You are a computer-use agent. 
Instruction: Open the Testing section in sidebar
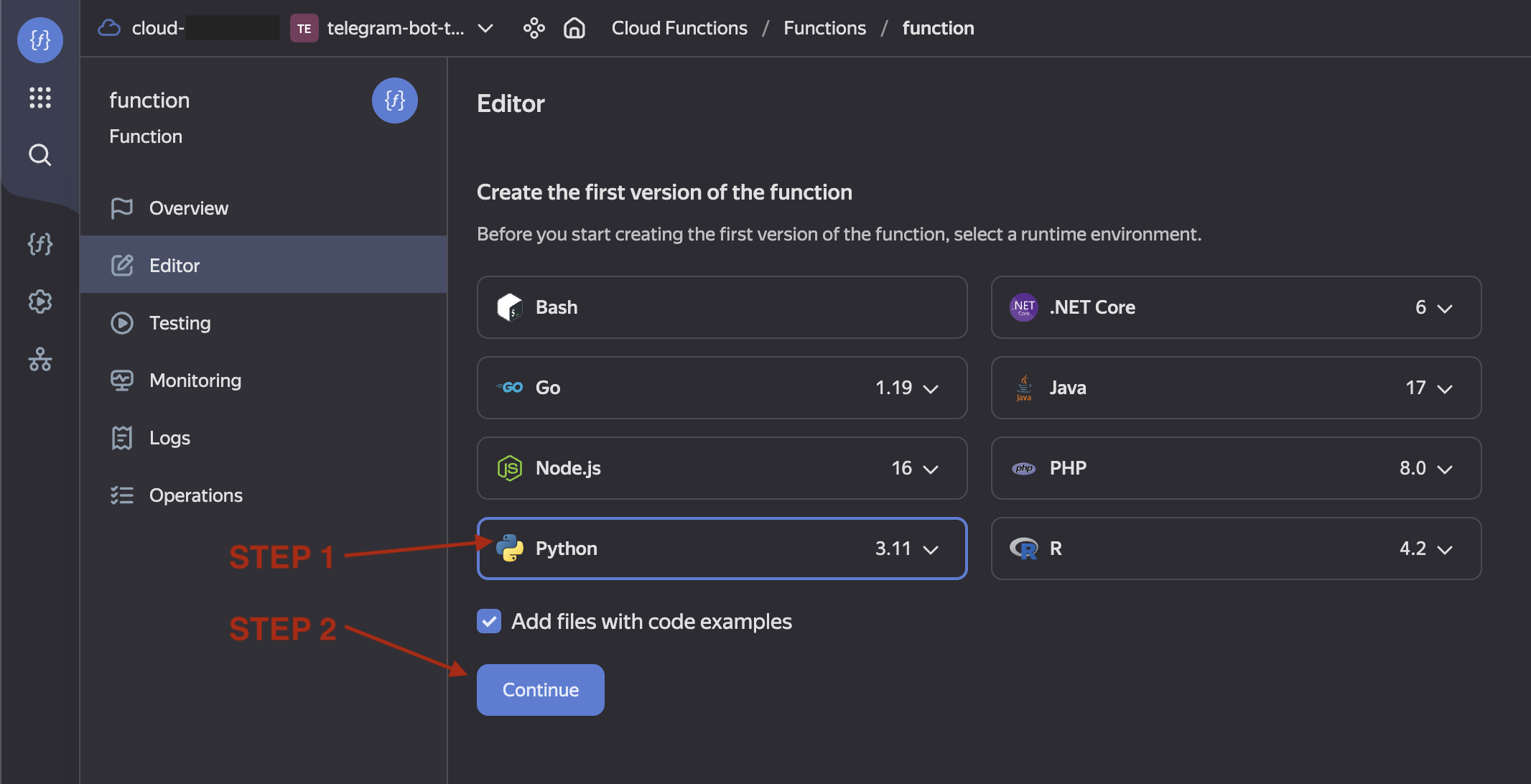click(180, 323)
